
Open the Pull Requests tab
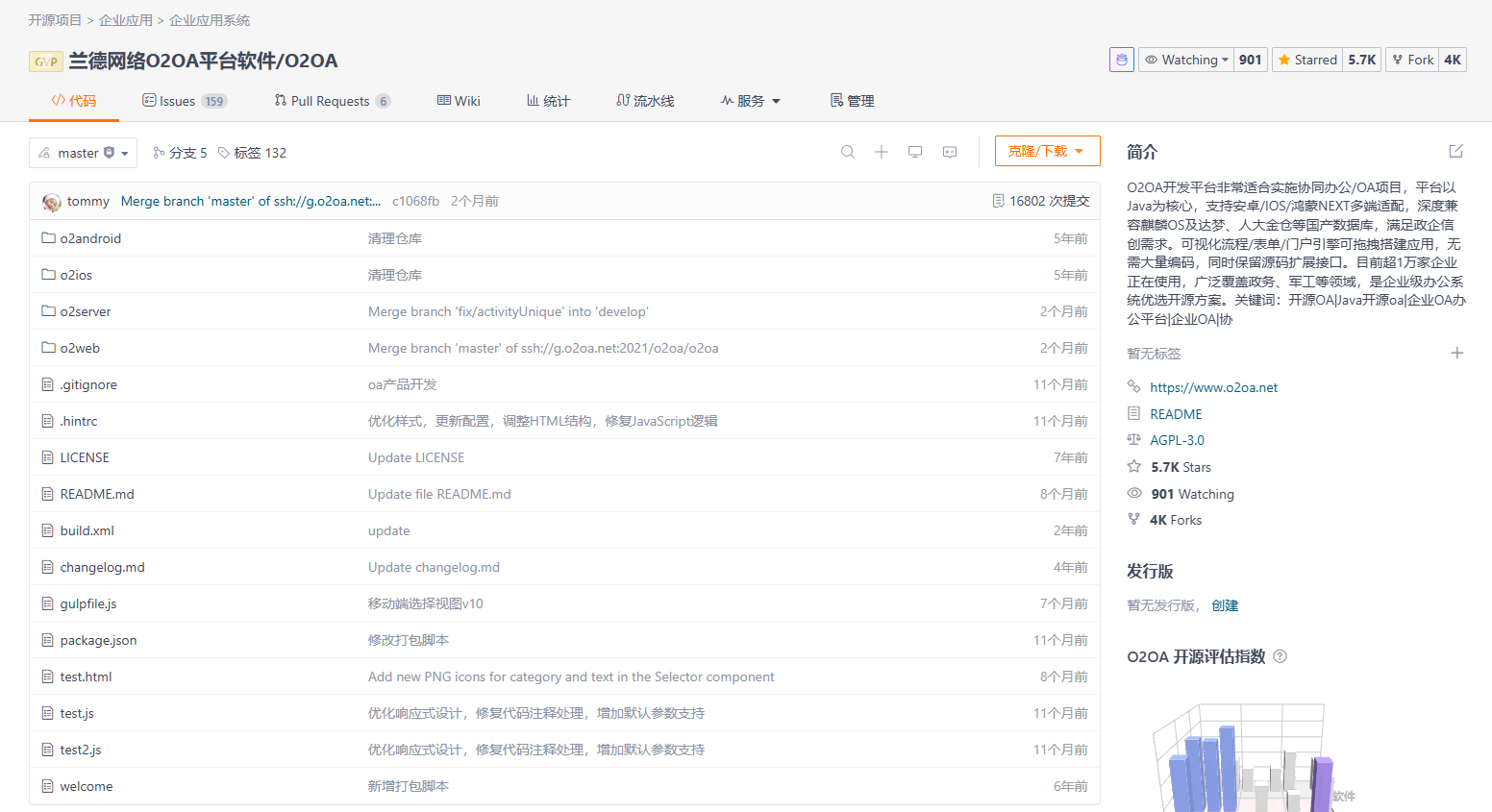coord(330,101)
